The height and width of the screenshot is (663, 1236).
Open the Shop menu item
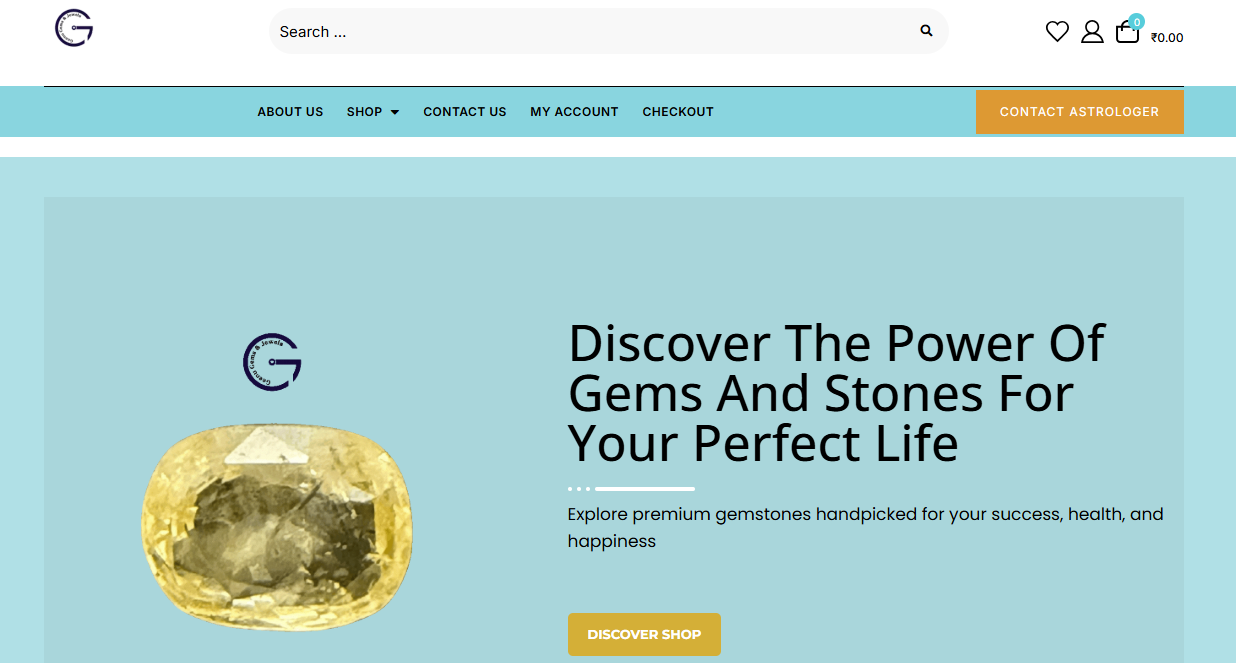[364, 112]
